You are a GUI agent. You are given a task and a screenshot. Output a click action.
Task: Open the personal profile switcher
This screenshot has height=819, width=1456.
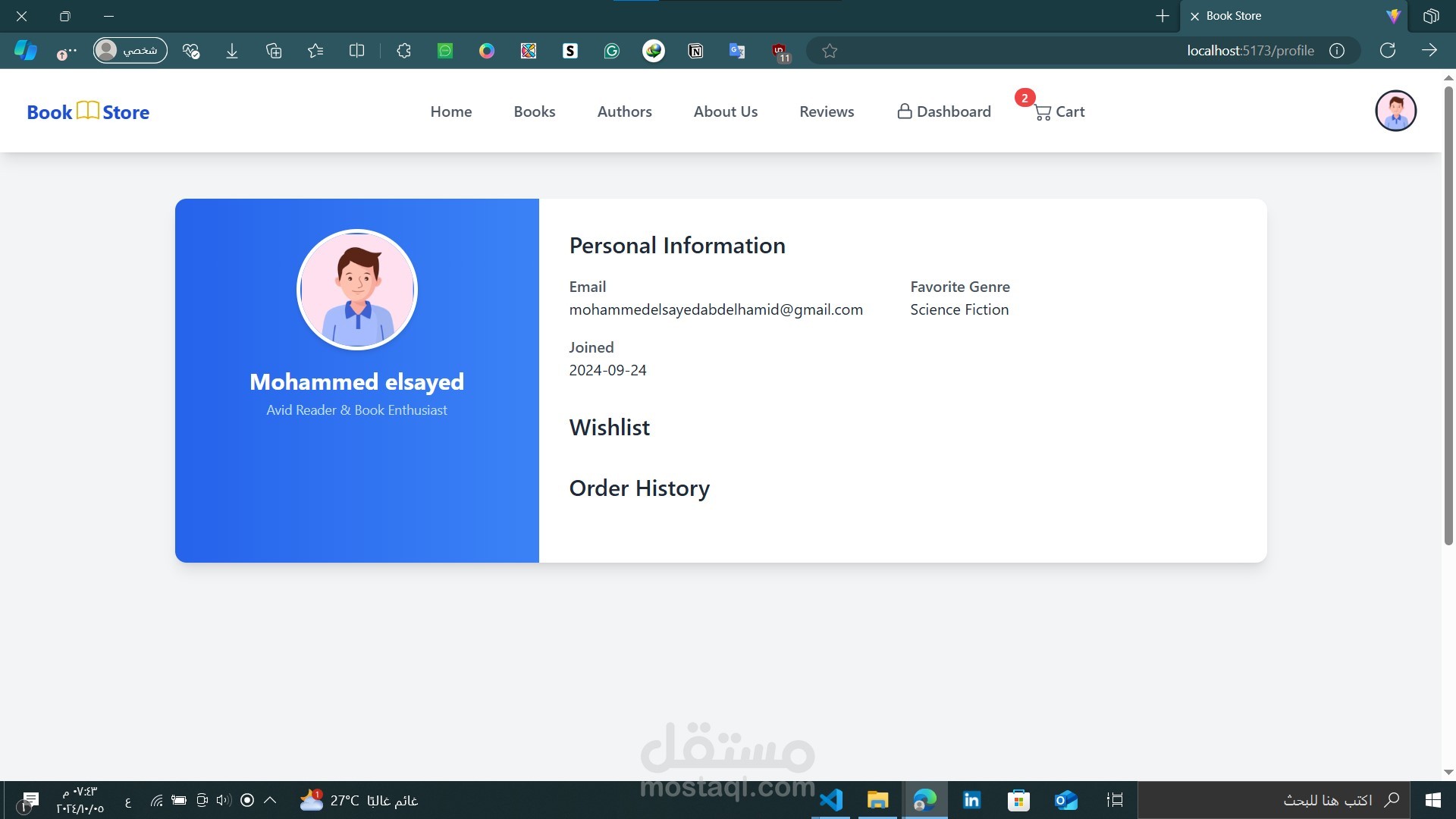[130, 51]
